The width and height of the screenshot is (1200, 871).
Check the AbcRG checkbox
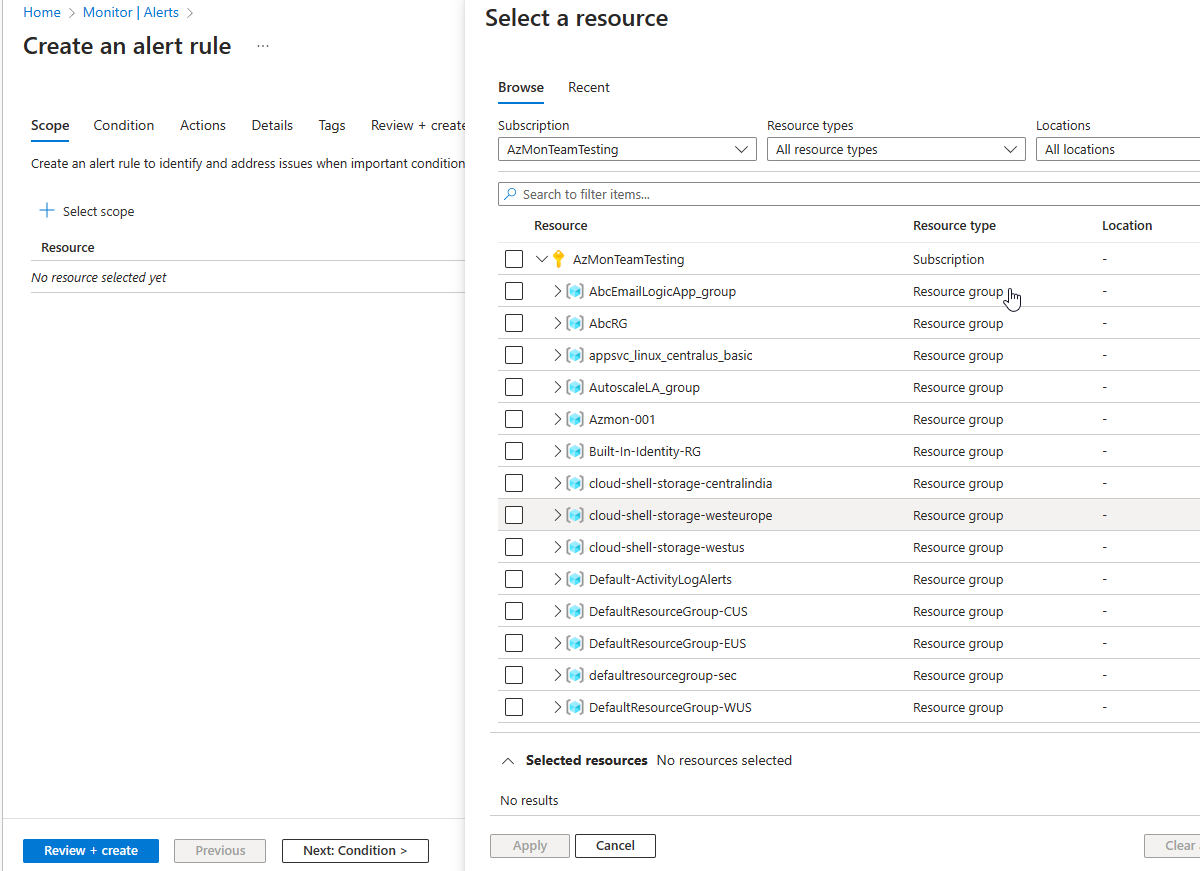point(514,323)
